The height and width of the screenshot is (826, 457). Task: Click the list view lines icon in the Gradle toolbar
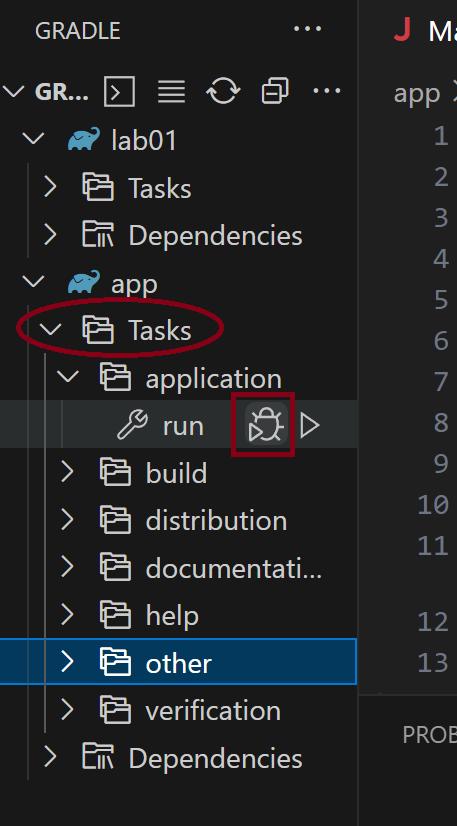click(x=171, y=92)
